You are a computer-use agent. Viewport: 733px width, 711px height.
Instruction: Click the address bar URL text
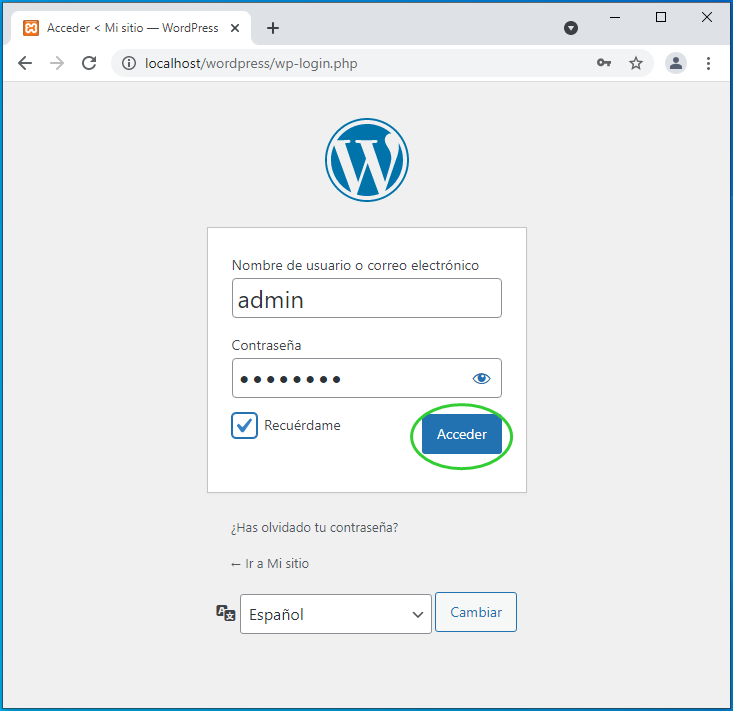(x=251, y=63)
